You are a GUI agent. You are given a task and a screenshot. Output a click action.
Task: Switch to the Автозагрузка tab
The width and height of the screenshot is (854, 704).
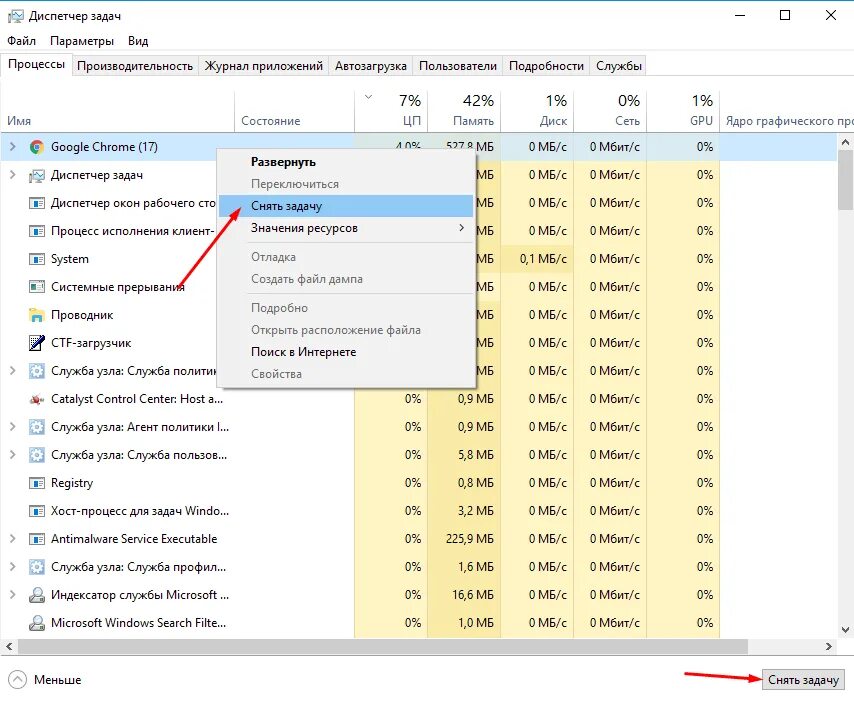(x=370, y=66)
